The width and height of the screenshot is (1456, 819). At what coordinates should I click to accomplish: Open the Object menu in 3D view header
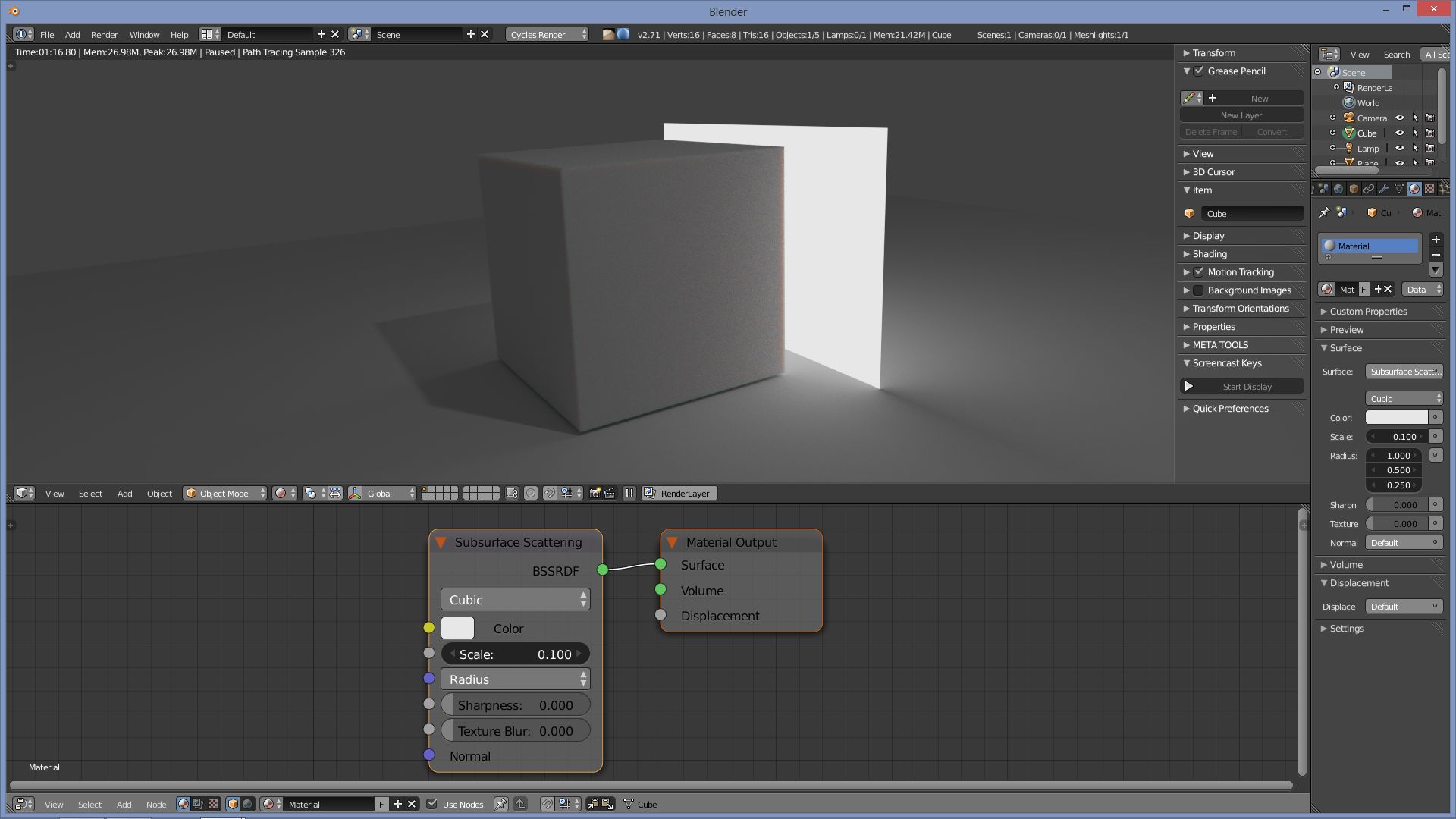pyautogui.click(x=159, y=493)
